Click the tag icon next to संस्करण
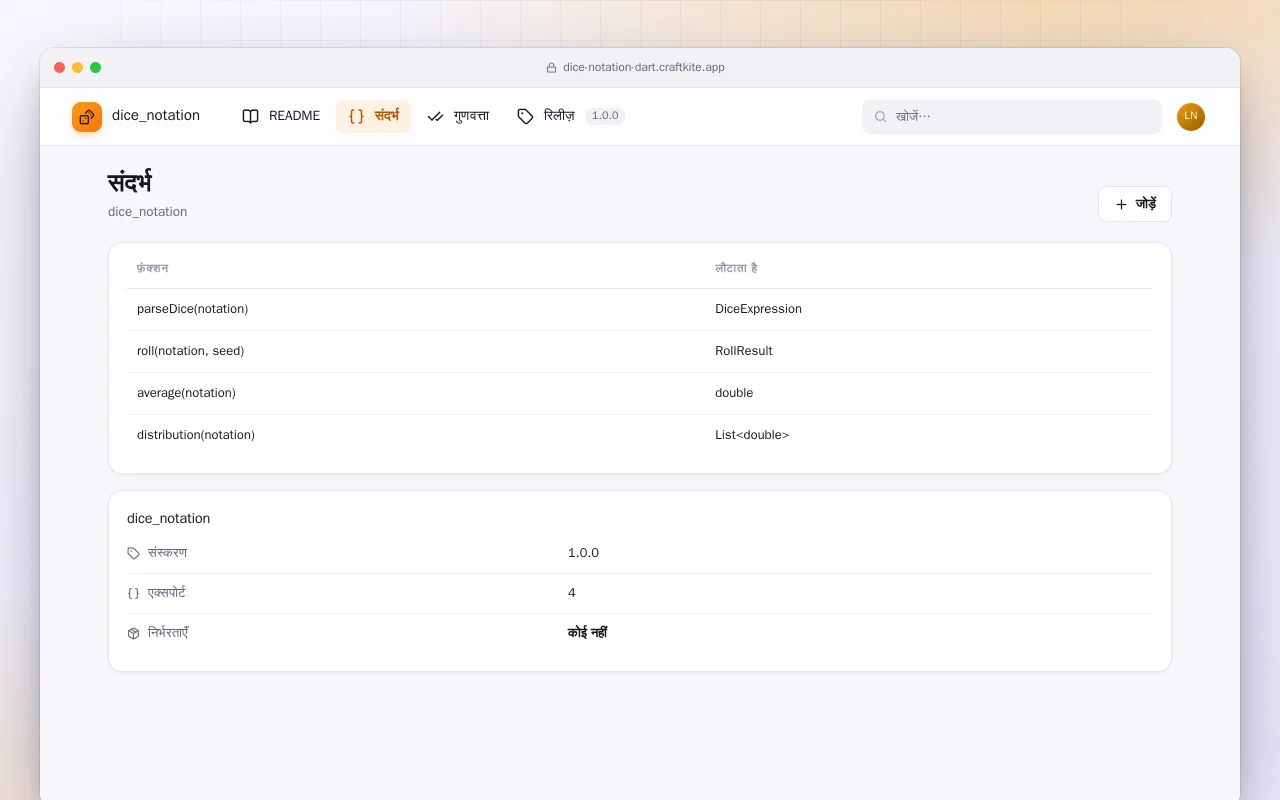This screenshot has width=1280, height=800. coord(134,553)
